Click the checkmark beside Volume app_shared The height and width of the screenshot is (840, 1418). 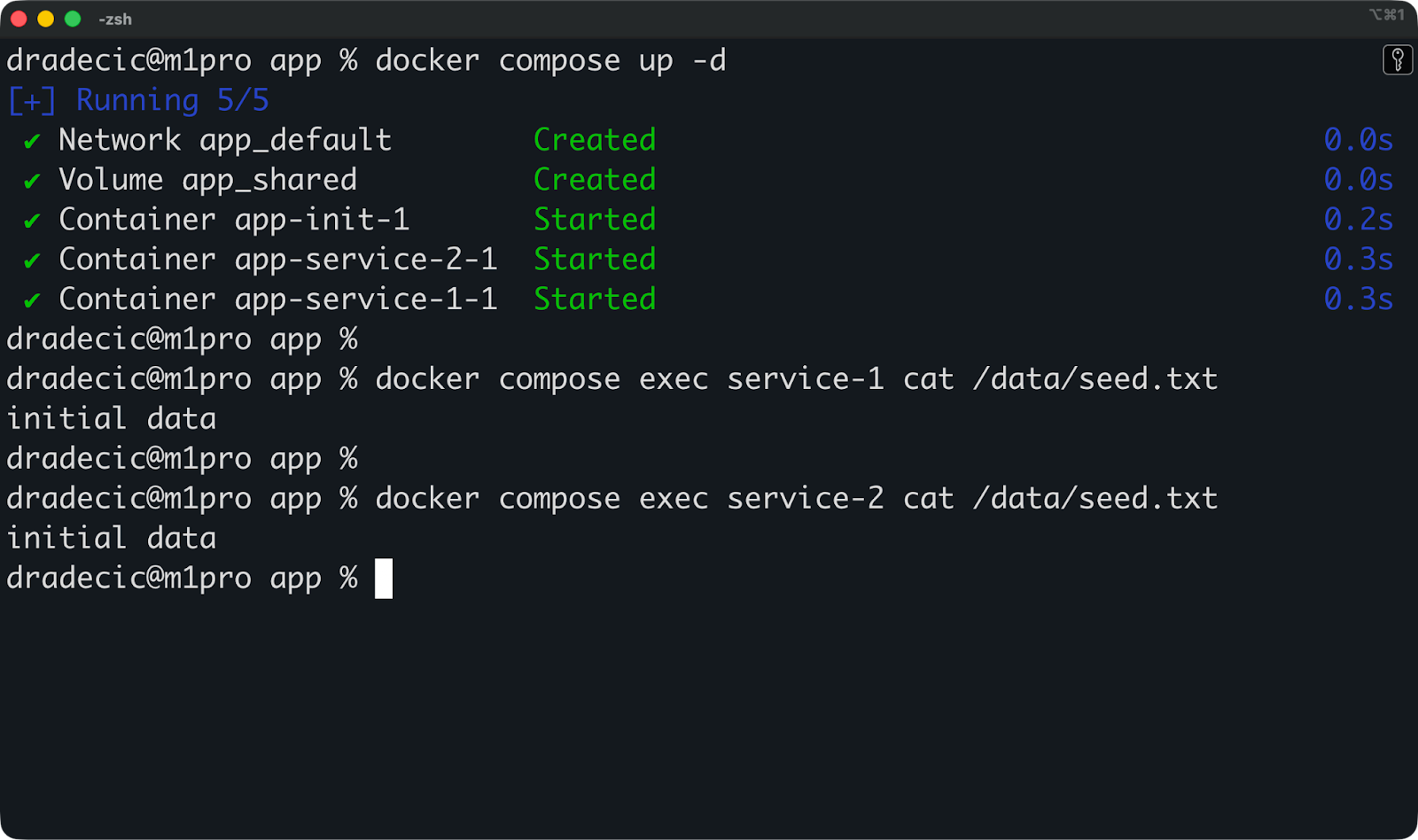click(32, 181)
